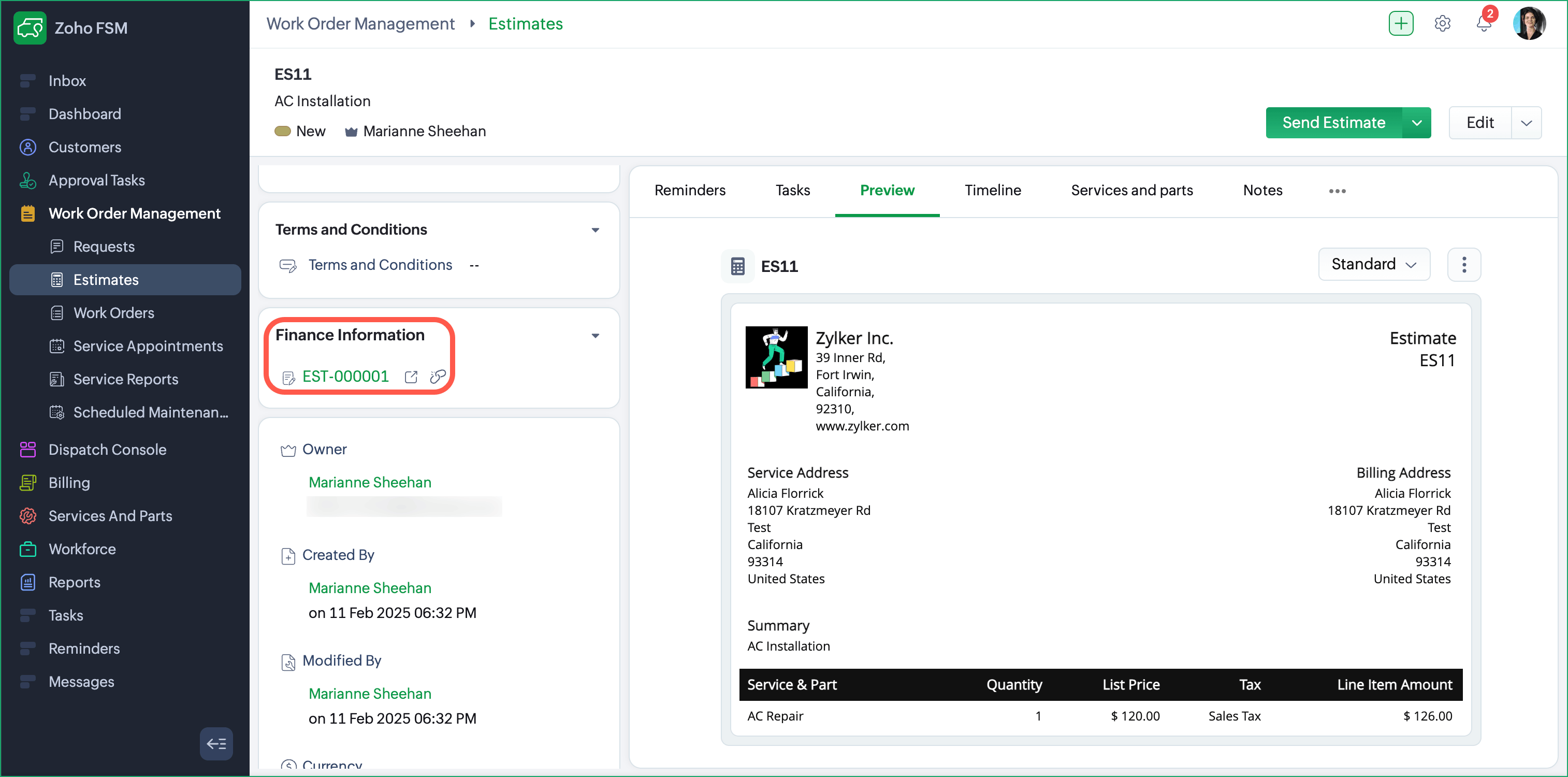1568x777 pixels.
Task: Open the Notes tab
Action: click(1262, 191)
